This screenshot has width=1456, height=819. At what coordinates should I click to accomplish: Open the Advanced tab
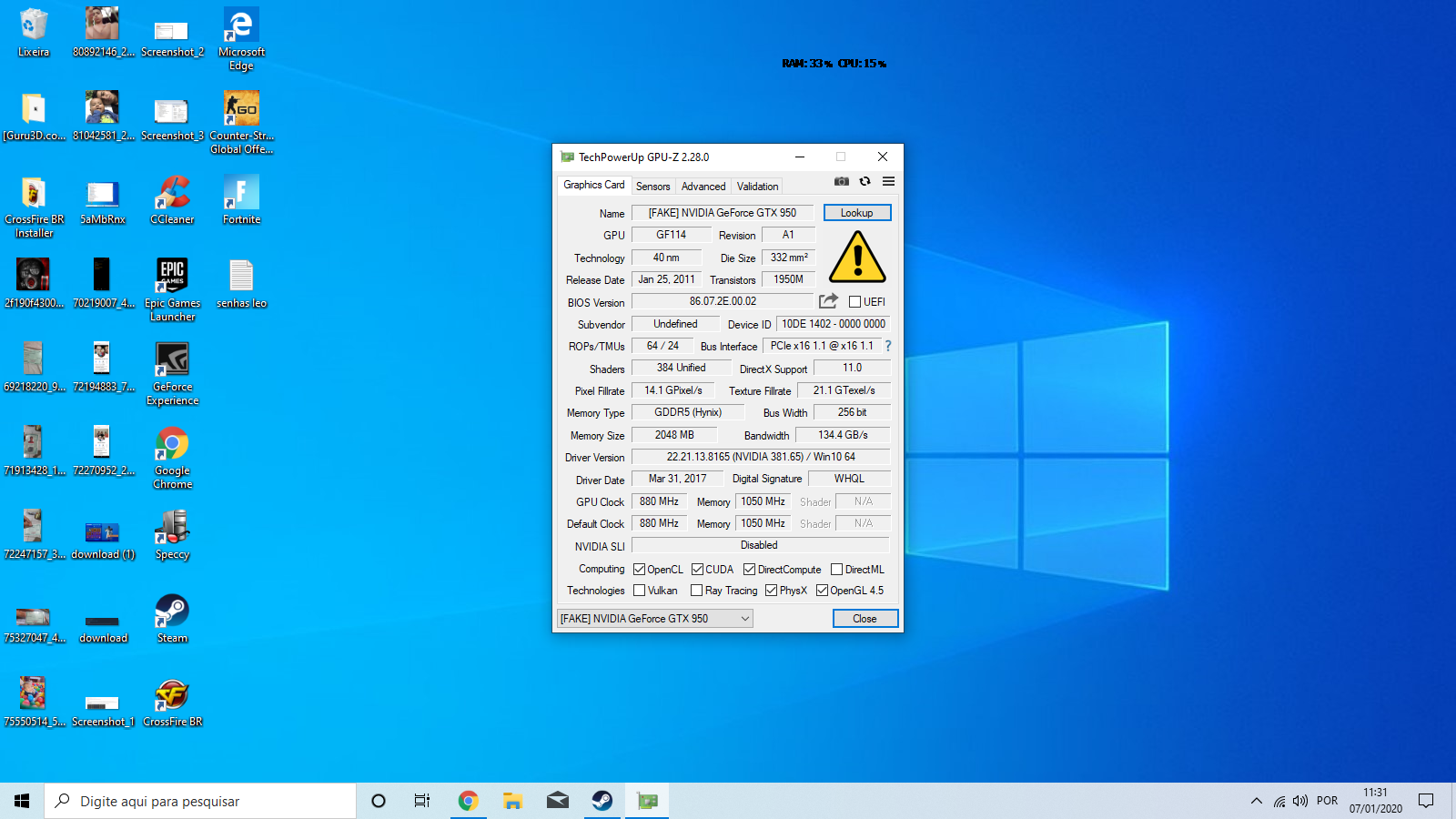click(703, 187)
